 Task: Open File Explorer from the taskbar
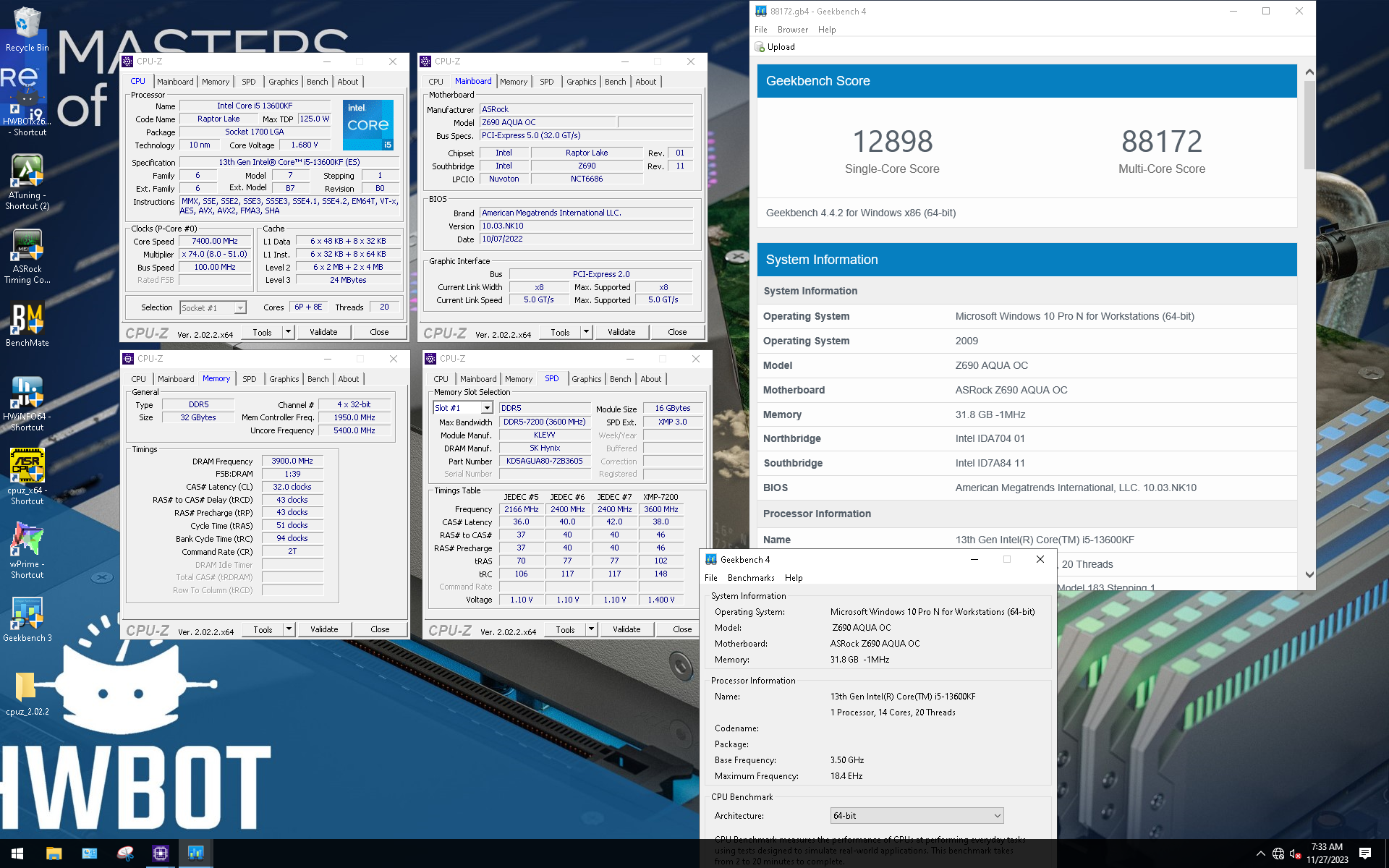pos(54,854)
